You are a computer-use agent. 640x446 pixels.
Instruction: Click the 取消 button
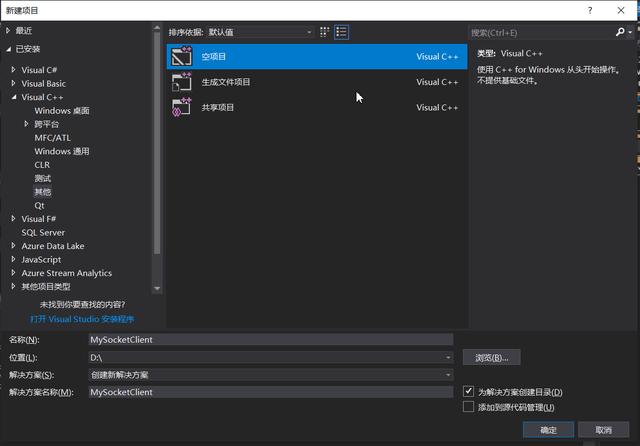click(603, 430)
